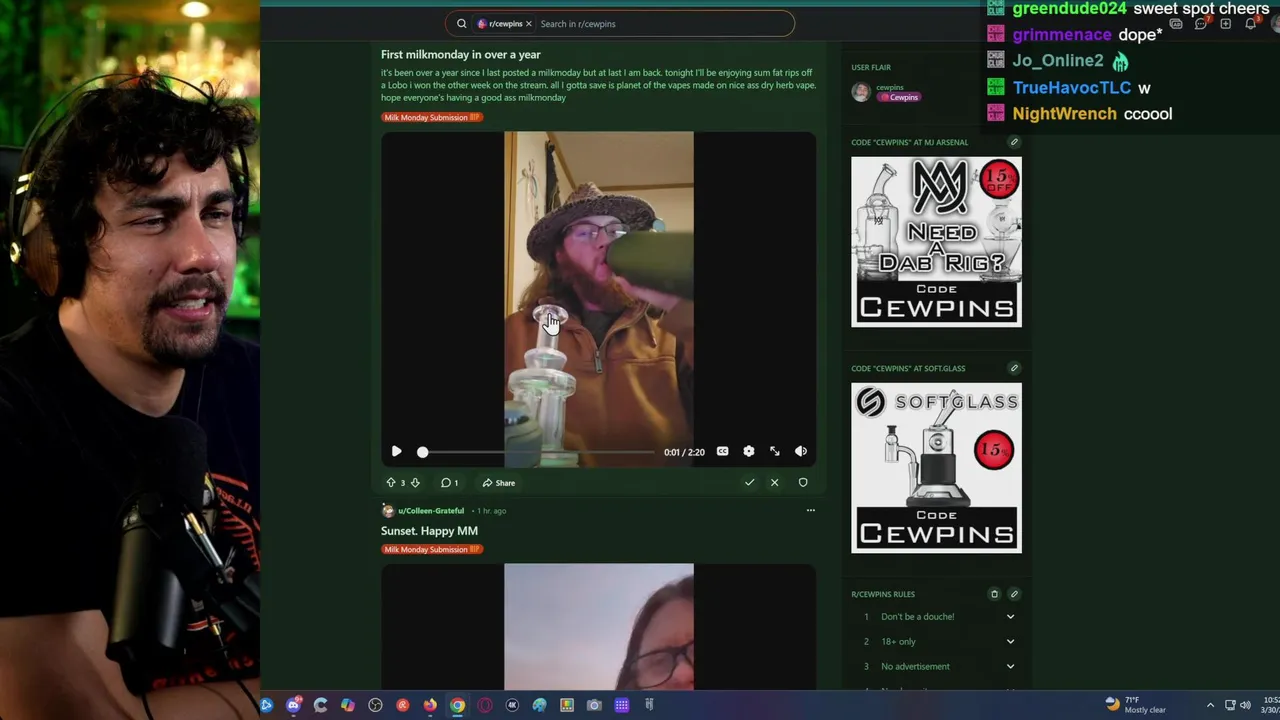
Task: Expand the video to fullscreen
Action: (x=774, y=452)
